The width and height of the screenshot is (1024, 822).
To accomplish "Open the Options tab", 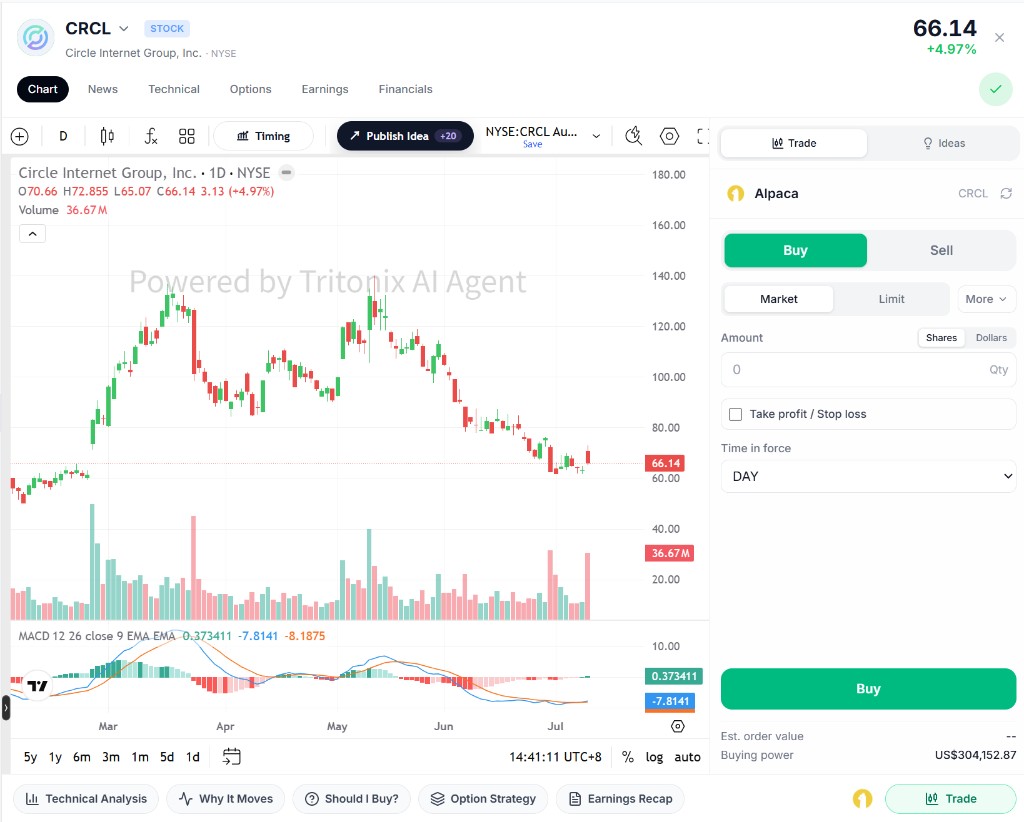I will [250, 89].
